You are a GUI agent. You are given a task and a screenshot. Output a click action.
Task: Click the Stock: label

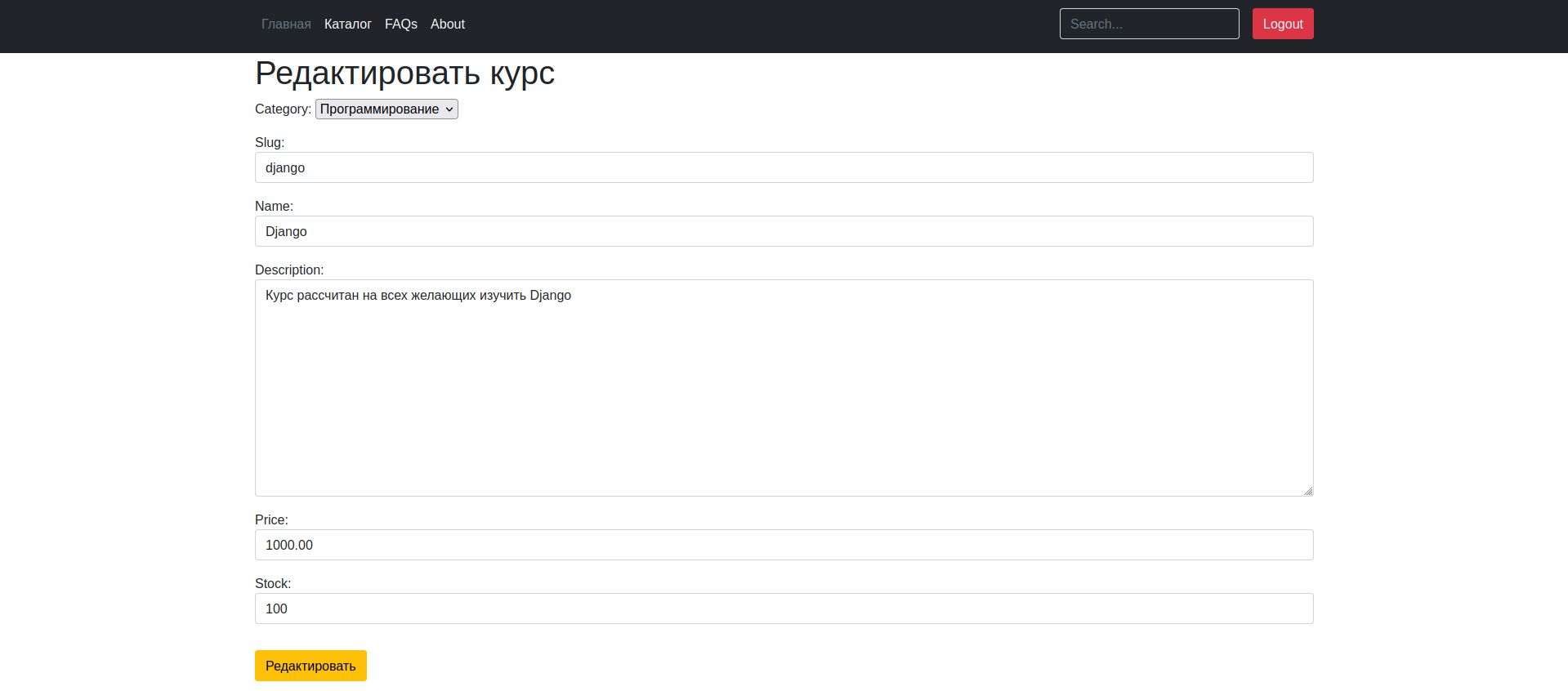tap(273, 584)
